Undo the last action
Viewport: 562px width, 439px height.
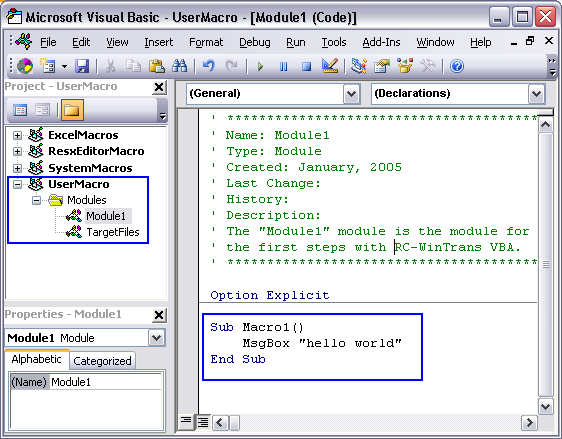pyautogui.click(x=208, y=66)
